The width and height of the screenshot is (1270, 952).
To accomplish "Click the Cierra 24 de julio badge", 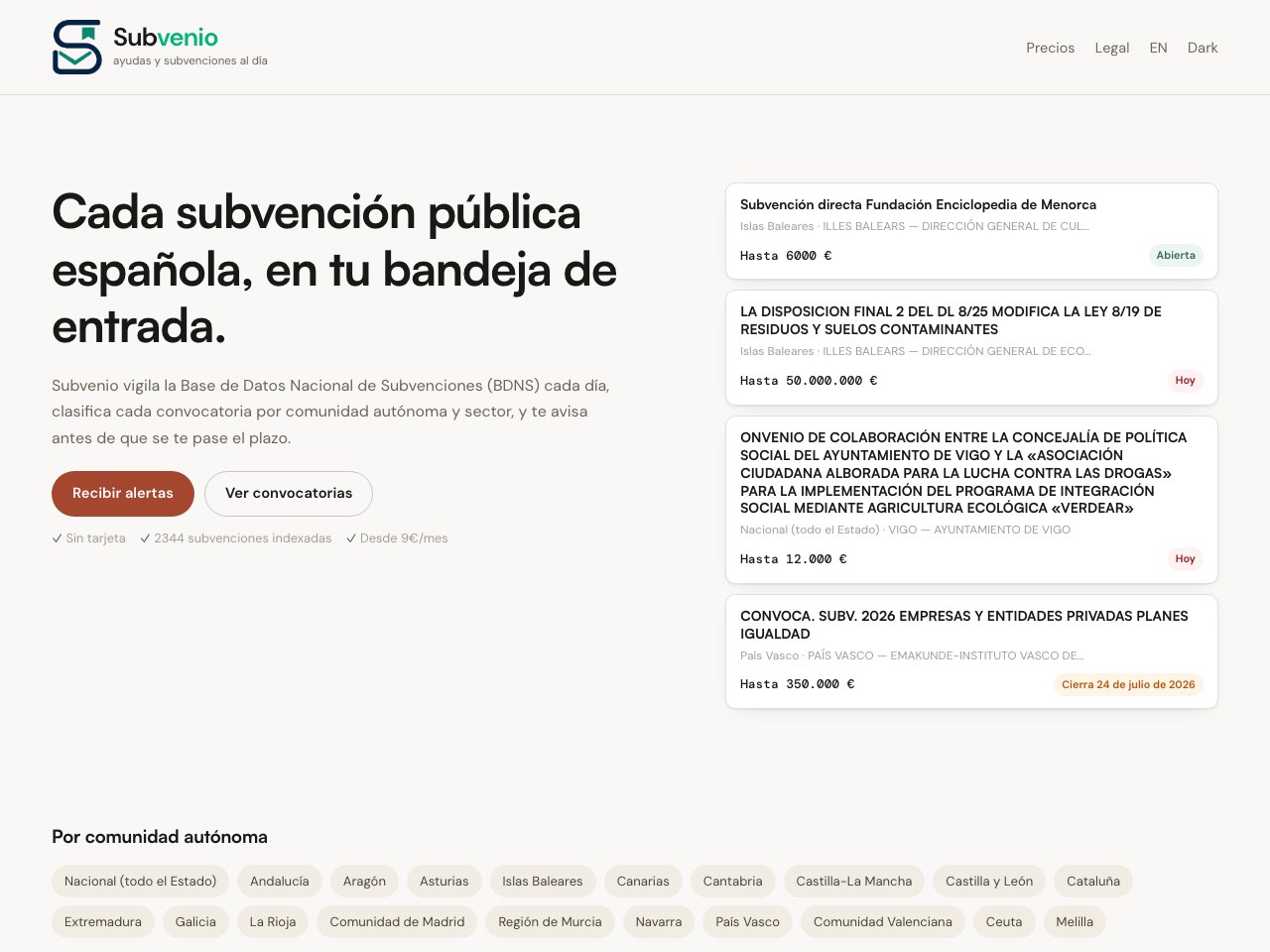I will (1128, 684).
